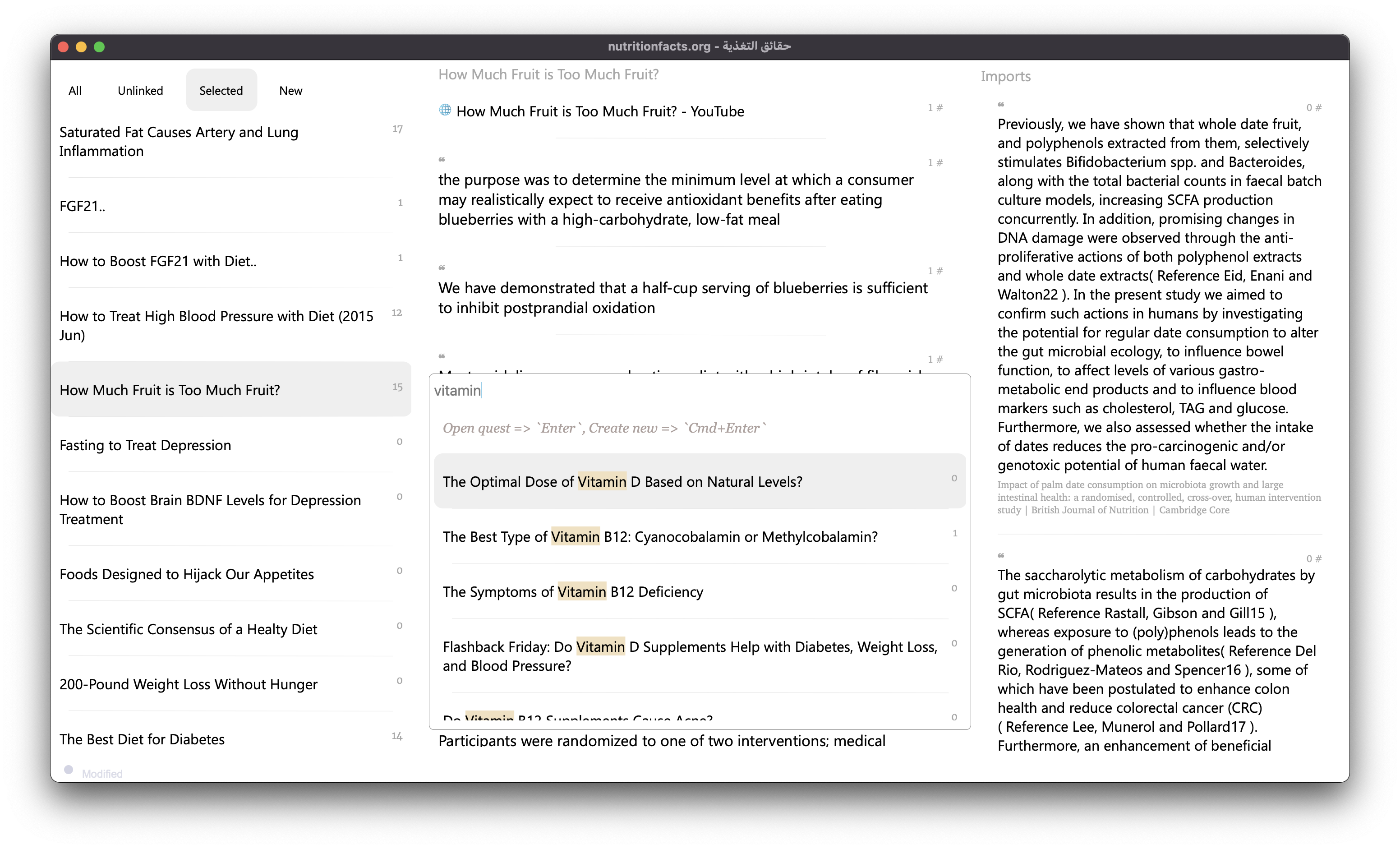
Task: Open the New tab
Action: tap(290, 90)
